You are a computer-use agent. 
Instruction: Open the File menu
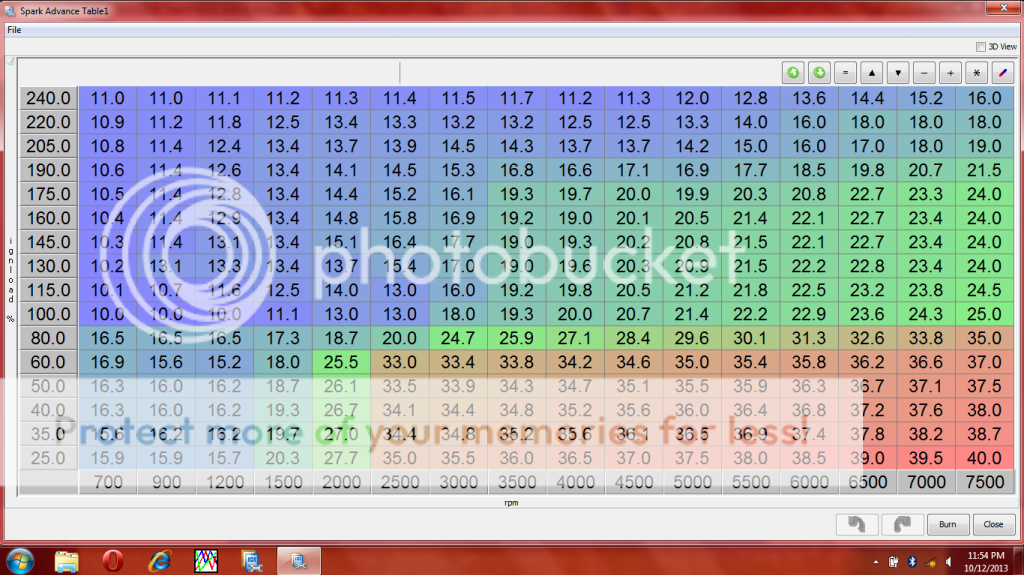point(14,30)
